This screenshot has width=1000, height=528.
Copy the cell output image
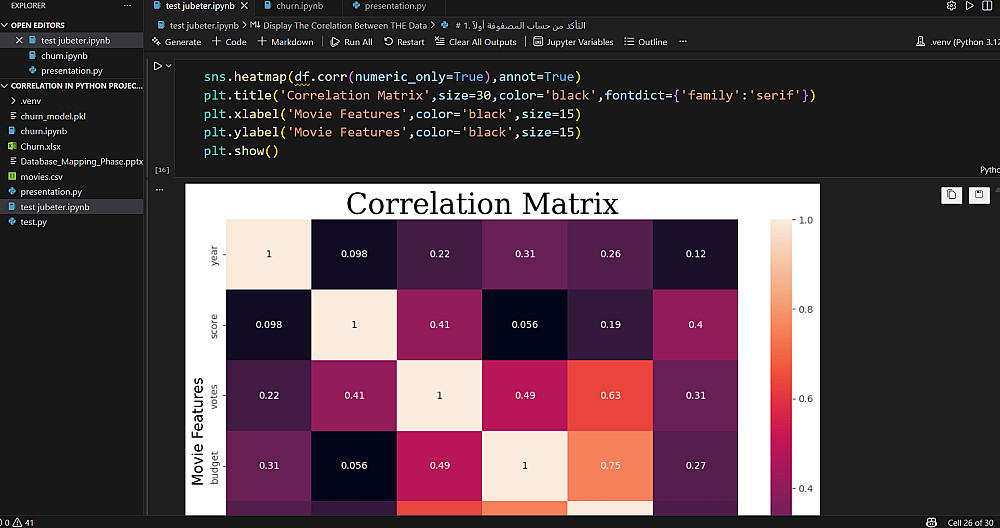click(951, 195)
